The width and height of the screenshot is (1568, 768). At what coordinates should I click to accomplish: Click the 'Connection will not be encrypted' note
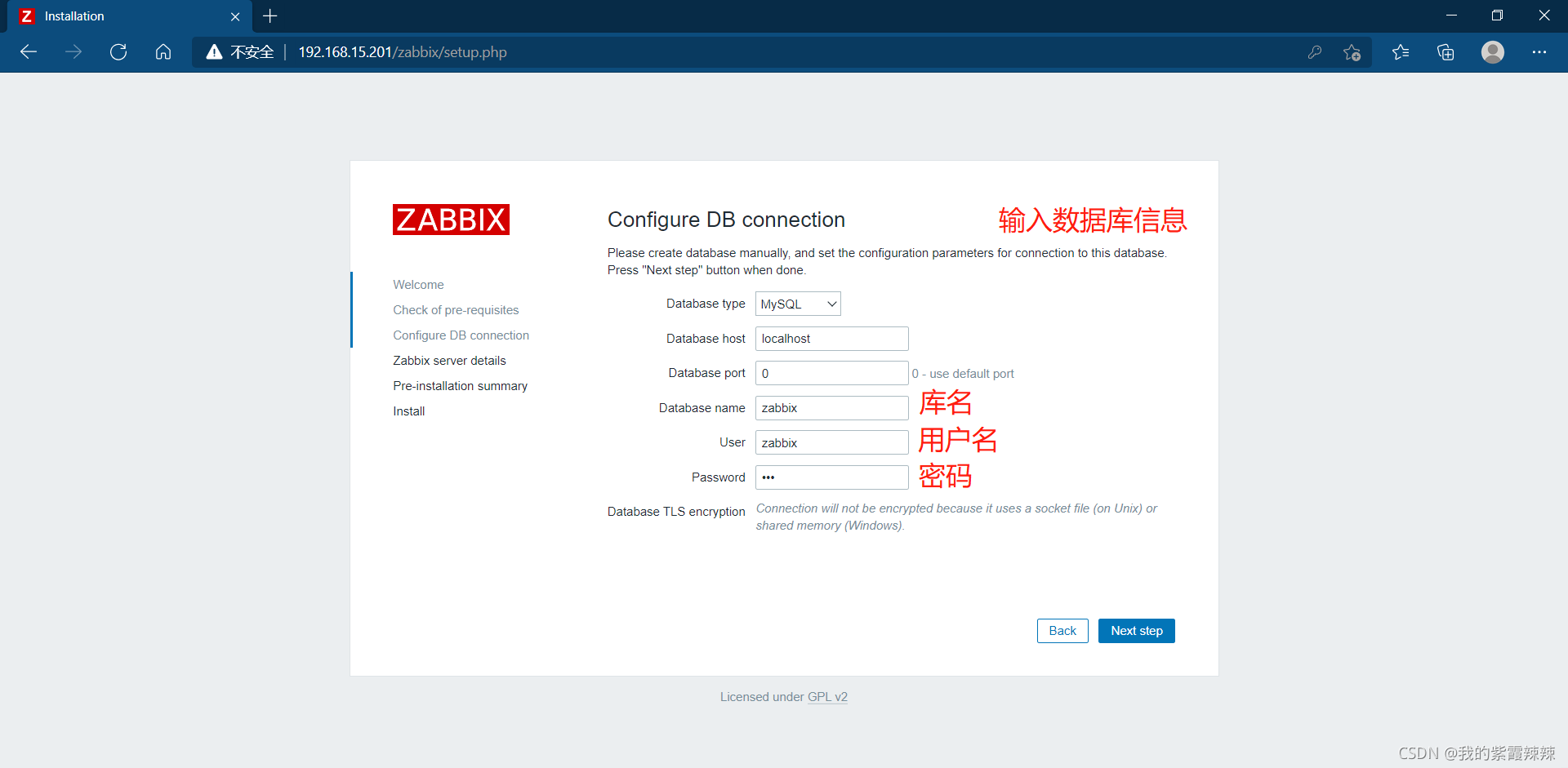click(x=956, y=517)
